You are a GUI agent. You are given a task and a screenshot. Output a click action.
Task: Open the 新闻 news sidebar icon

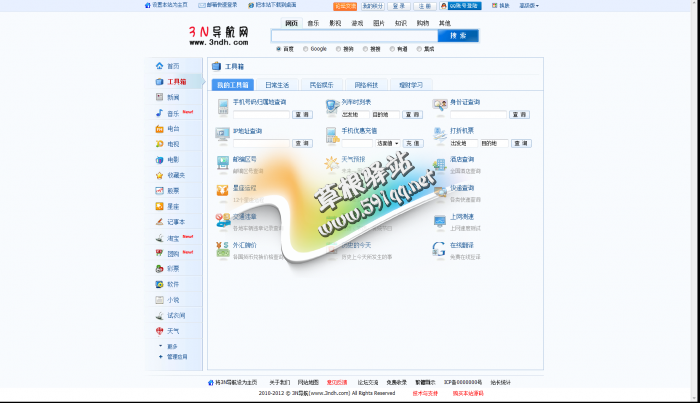point(159,97)
